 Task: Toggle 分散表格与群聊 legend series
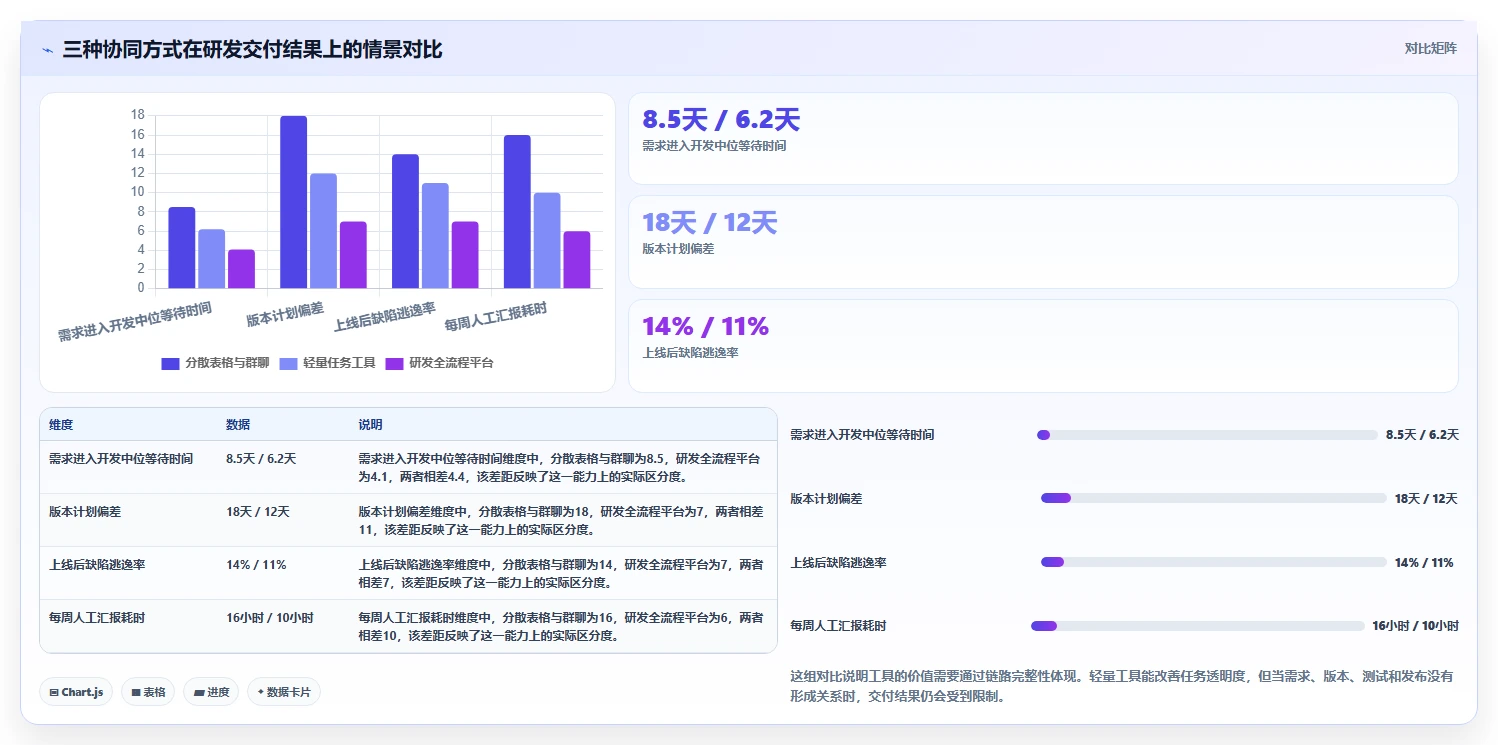coord(215,363)
